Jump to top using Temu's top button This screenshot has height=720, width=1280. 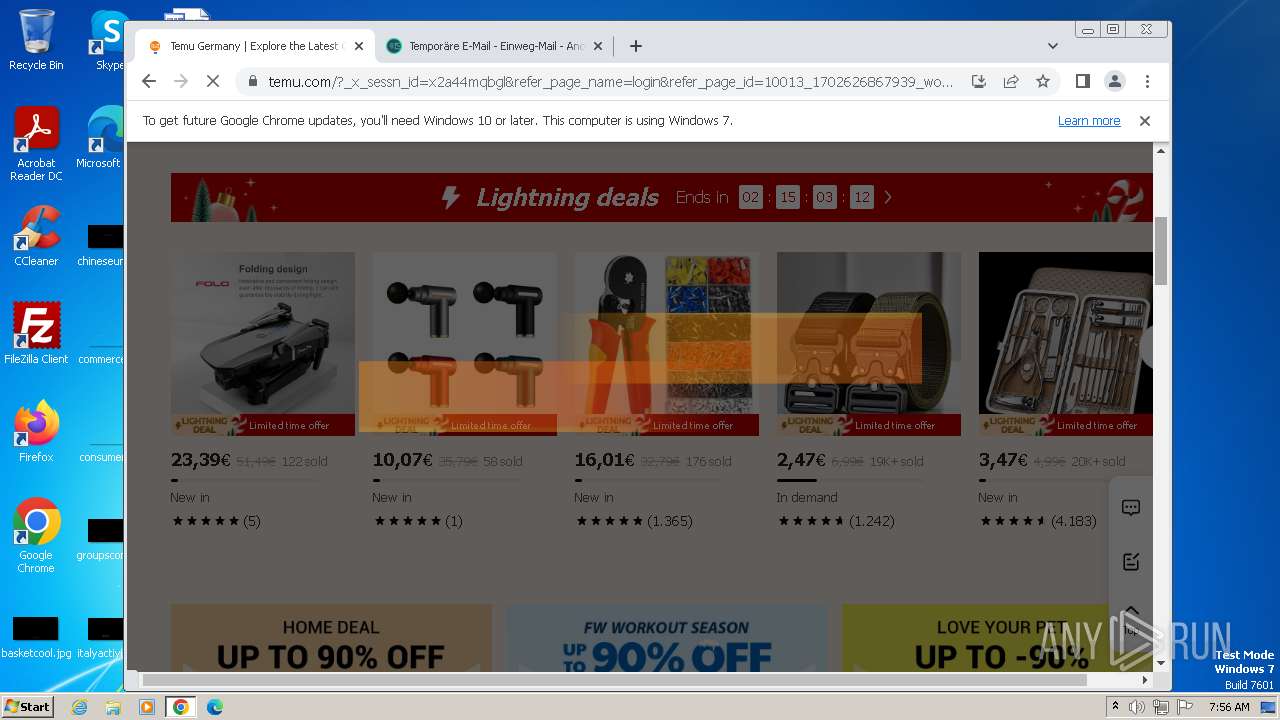tap(1131, 621)
